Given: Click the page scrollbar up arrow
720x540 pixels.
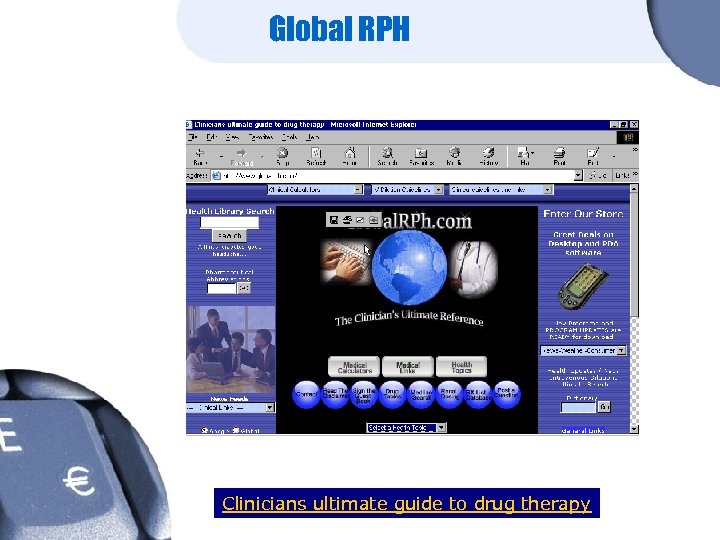Looking at the screenshot, I should coord(634,188).
